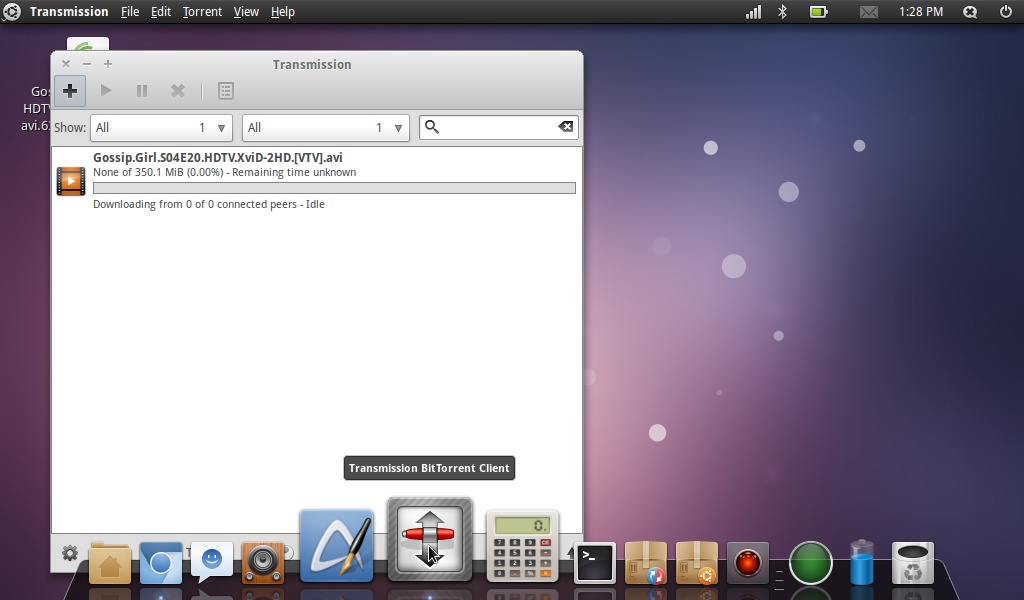Click the Add torrent plus button

pyautogui.click(x=70, y=91)
